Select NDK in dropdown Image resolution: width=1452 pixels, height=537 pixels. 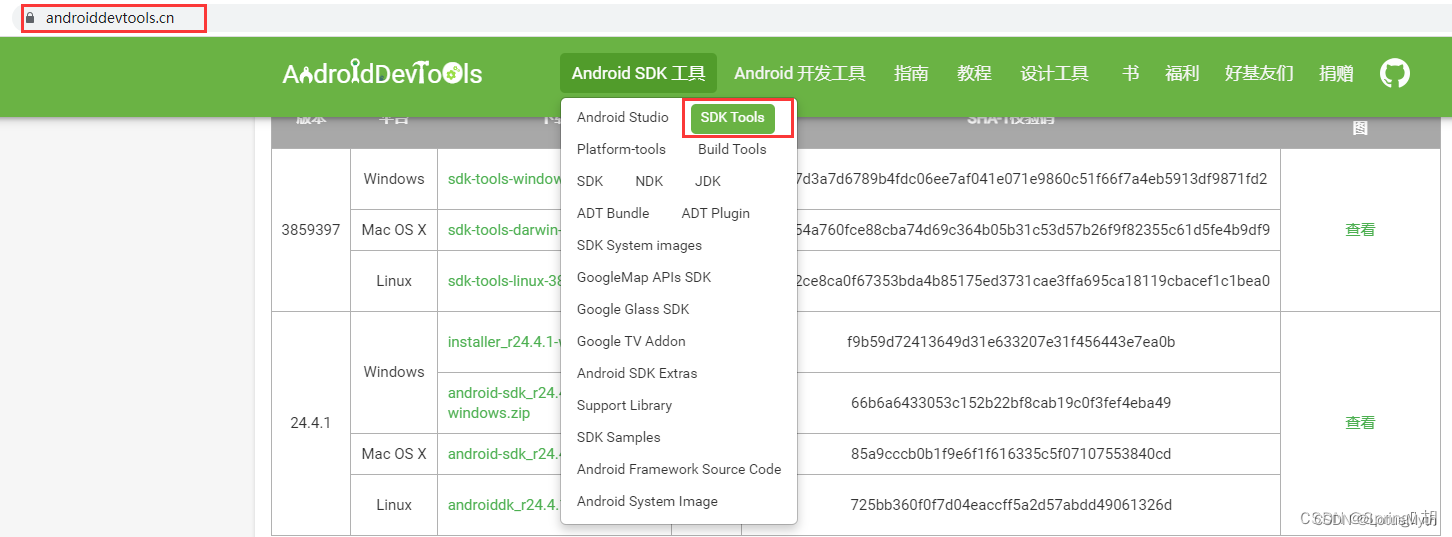[649, 181]
